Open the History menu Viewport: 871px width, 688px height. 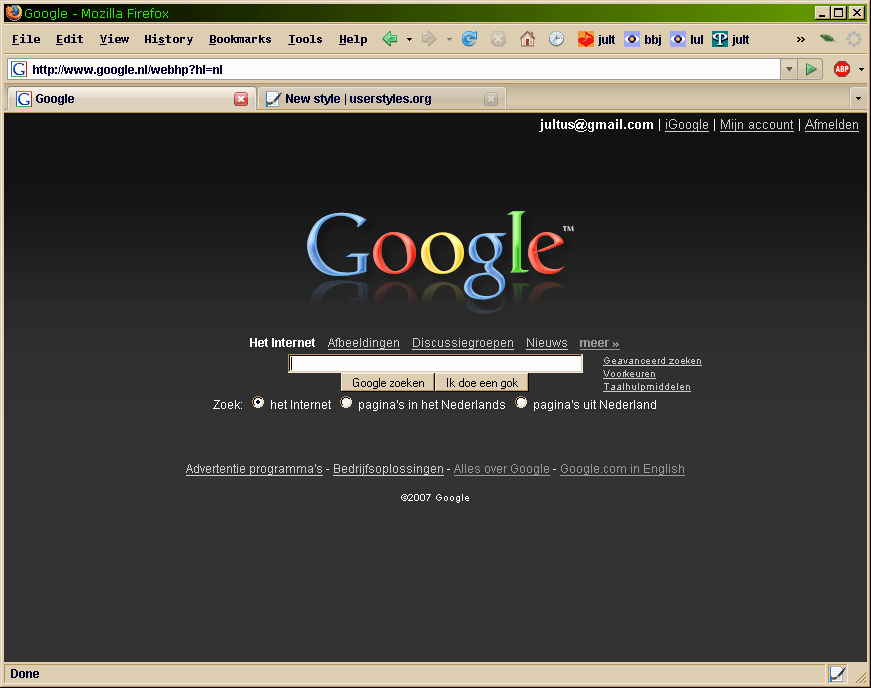coord(168,39)
